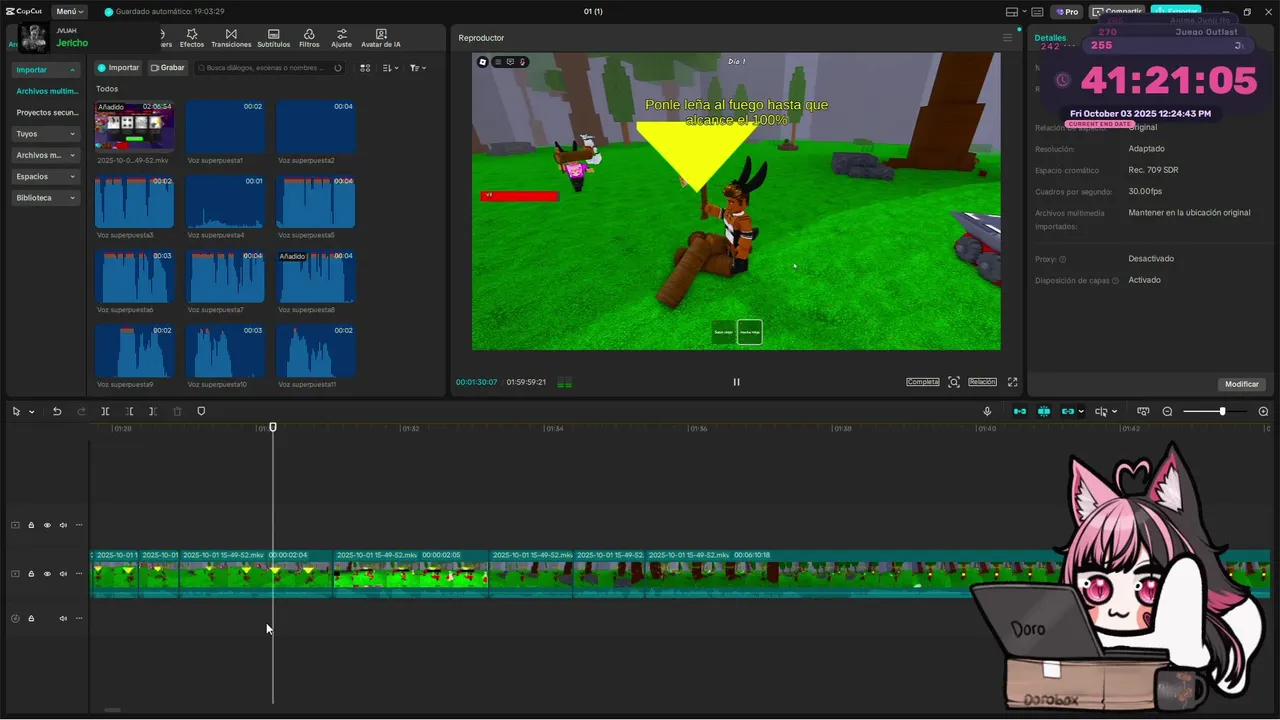The image size is (1280, 720).
Task: Lock the upper video track
Action: [31, 525]
